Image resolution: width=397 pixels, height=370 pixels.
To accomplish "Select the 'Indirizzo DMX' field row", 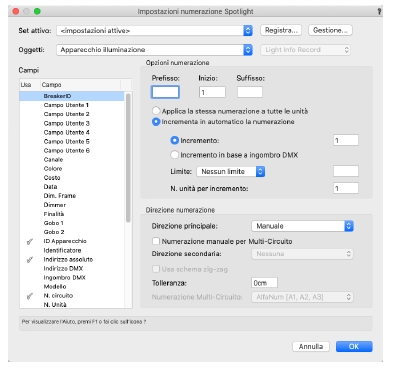I will (72, 268).
